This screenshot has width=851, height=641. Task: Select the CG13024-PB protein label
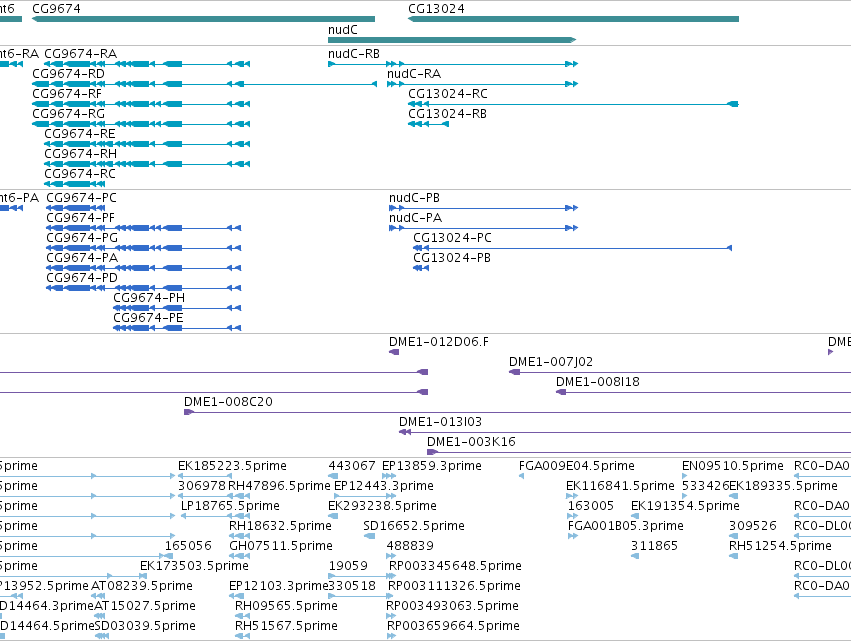click(x=452, y=258)
